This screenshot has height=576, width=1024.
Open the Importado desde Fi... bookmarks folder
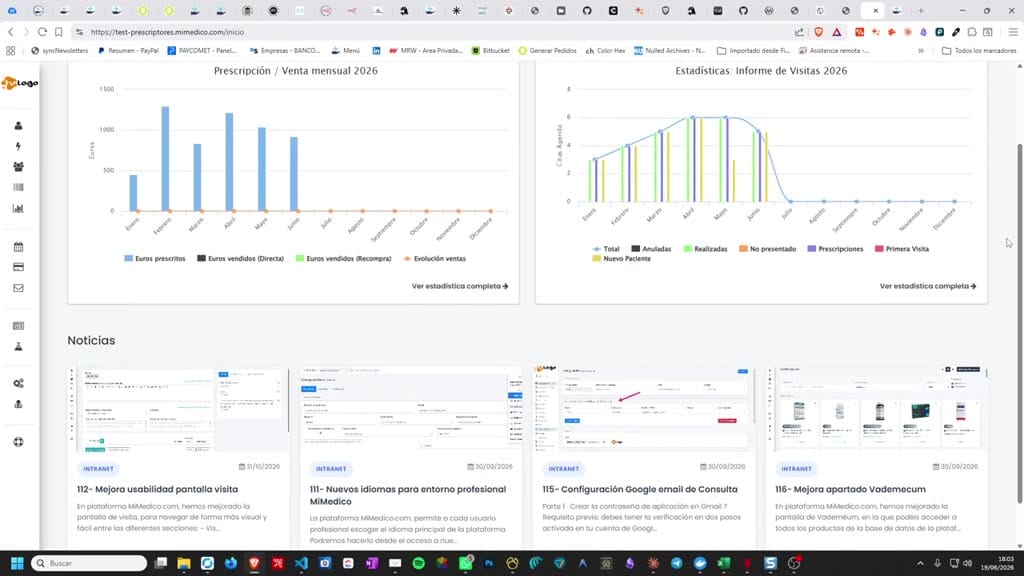[x=754, y=50]
